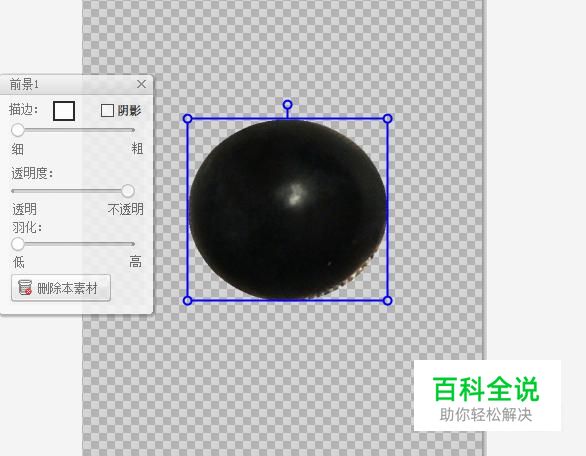Click the 透明 label under the opacity slider
This screenshot has width=586, height=456.
tap(25, 209)
